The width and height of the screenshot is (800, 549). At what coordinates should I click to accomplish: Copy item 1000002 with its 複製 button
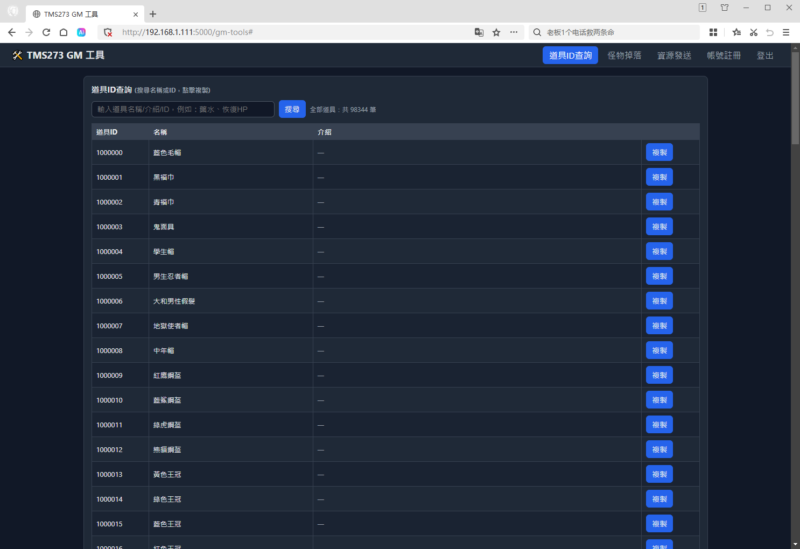coord(659,202)
